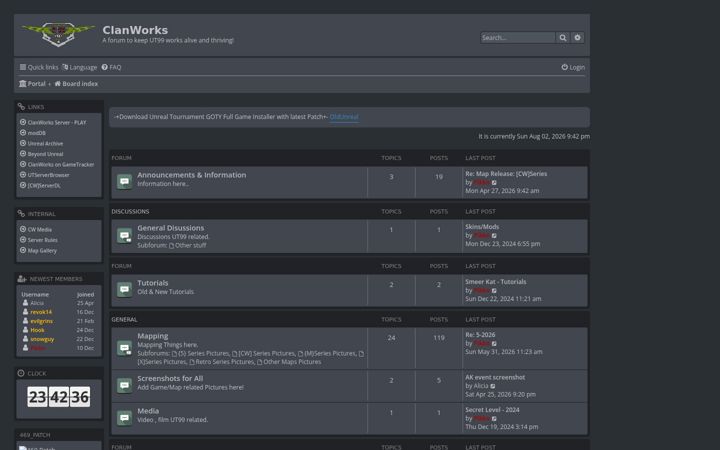Open last post Re: Map Release: [CW]Series
Image resolution: width=720 pixels, height=450 pixels.
506,174
